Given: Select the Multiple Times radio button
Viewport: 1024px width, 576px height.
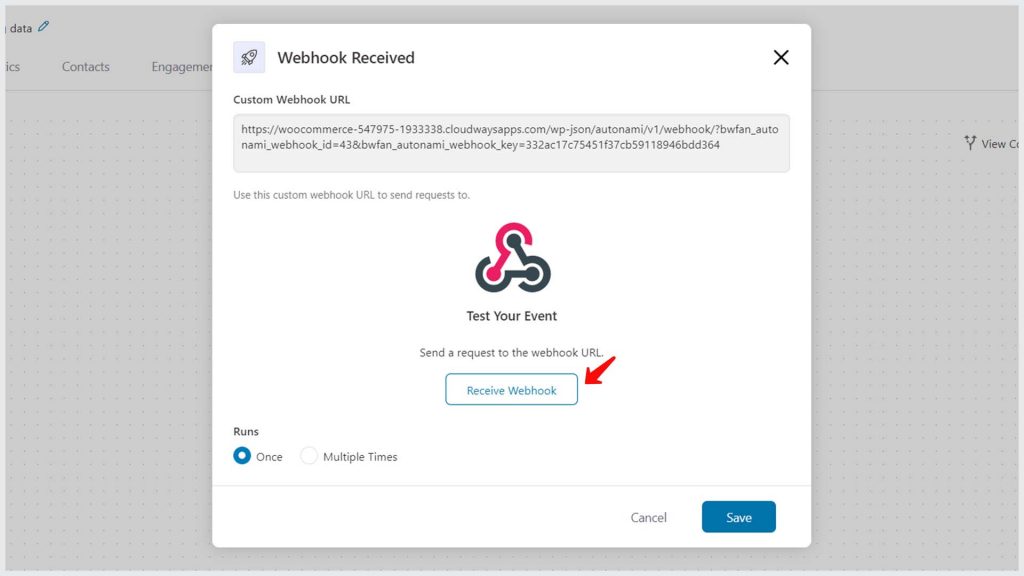Looking at the screenshot, I should coord(308,456).
